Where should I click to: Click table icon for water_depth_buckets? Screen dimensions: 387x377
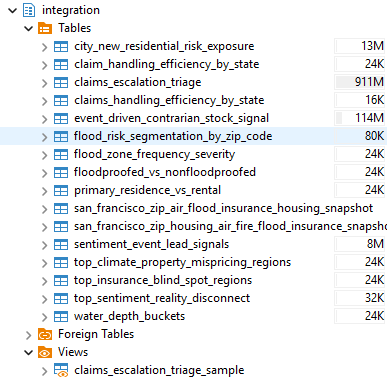[61, 316]
